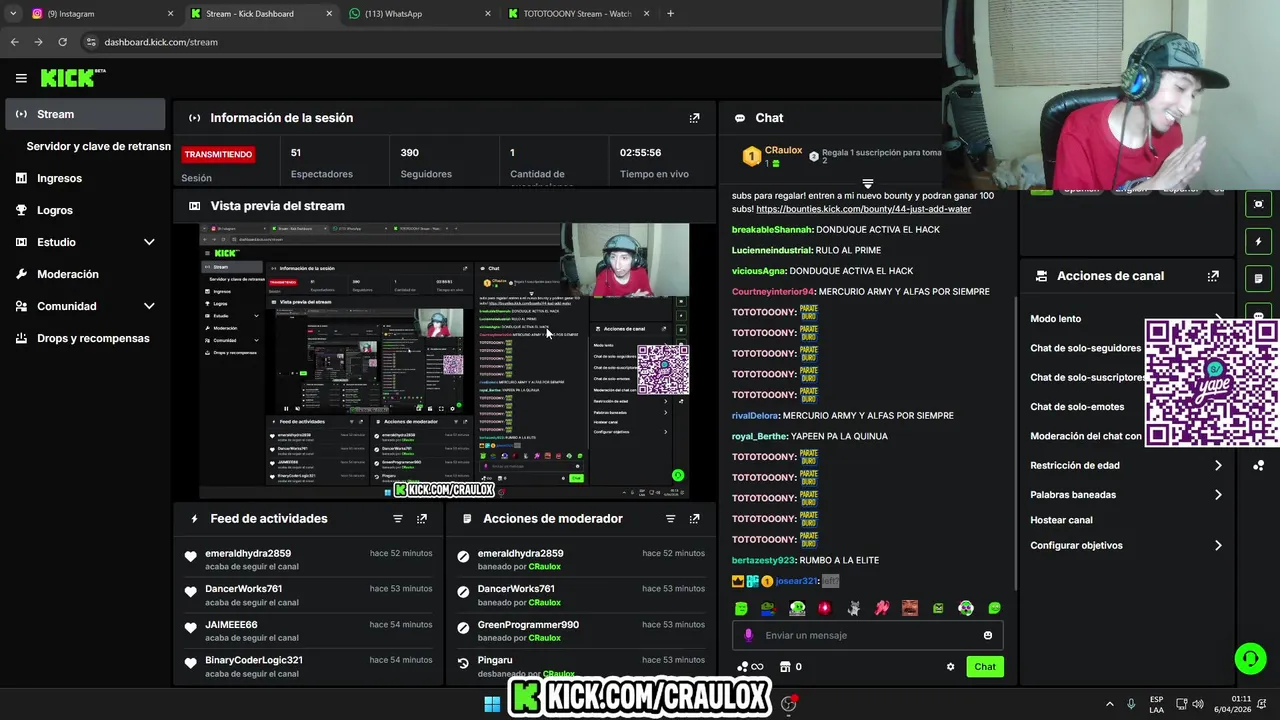Viewport: 1280px width, 720px height.
Task: Insert the first green emote
Action: (741, 608)
